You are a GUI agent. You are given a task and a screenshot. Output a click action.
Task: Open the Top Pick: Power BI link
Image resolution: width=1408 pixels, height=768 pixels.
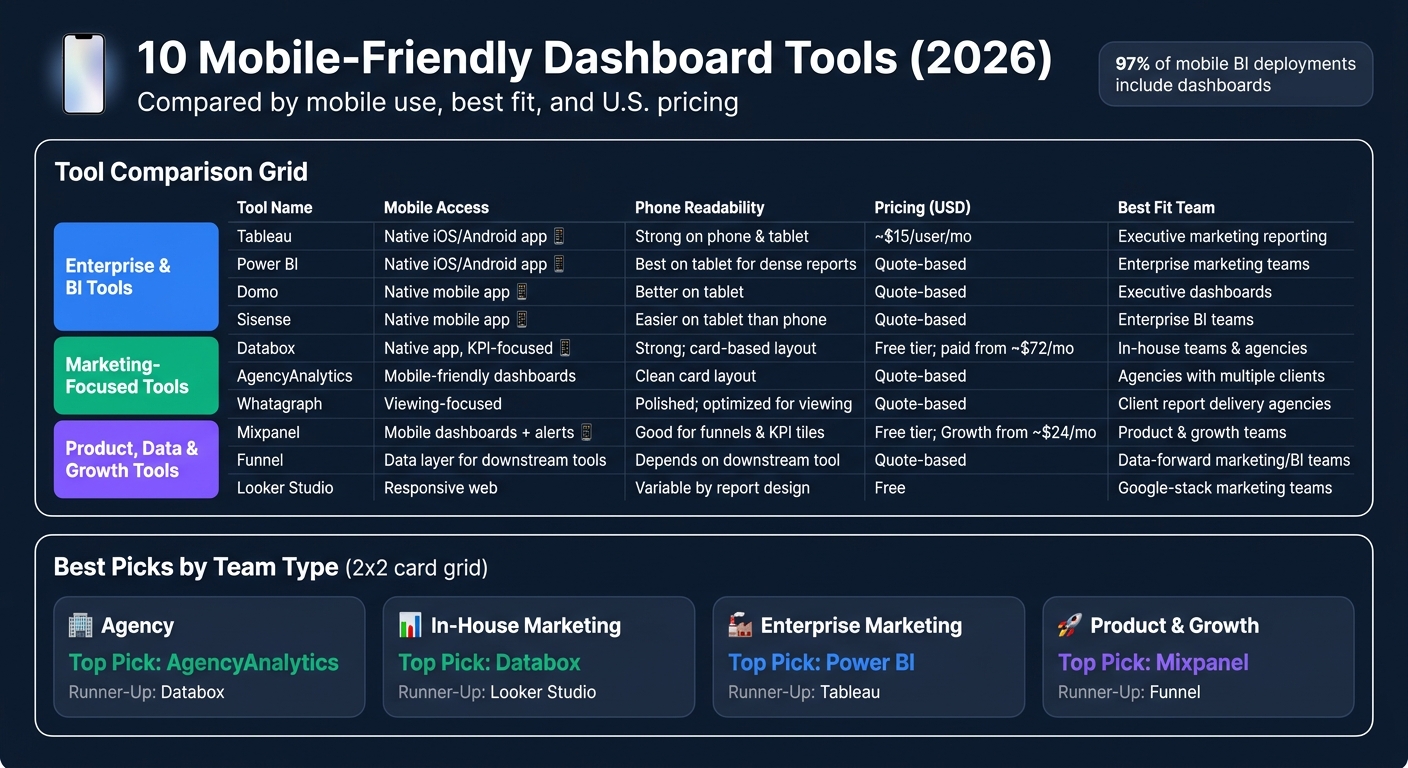[821, 662]
